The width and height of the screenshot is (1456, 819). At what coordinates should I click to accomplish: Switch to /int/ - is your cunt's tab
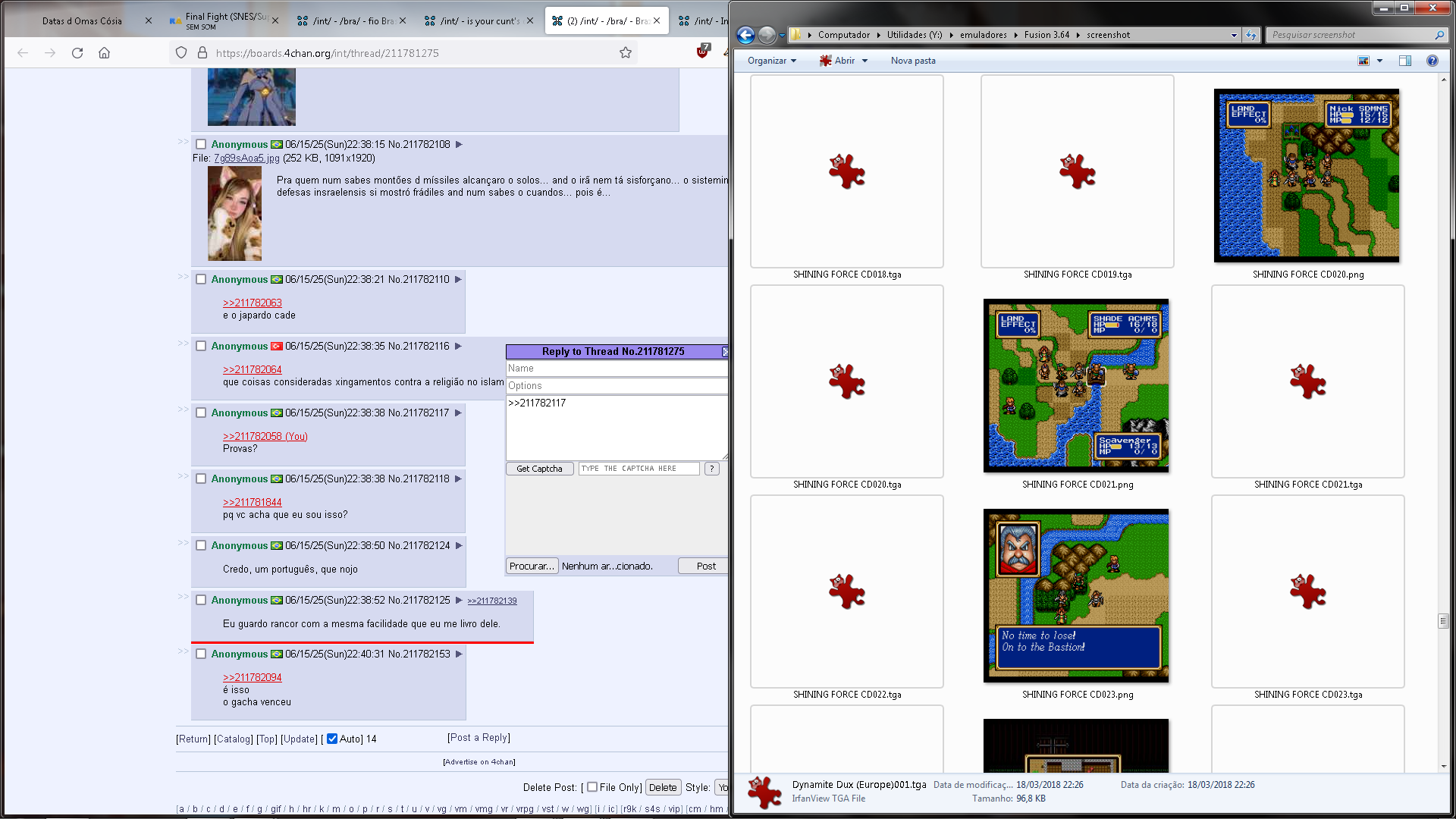coord(480,21)
